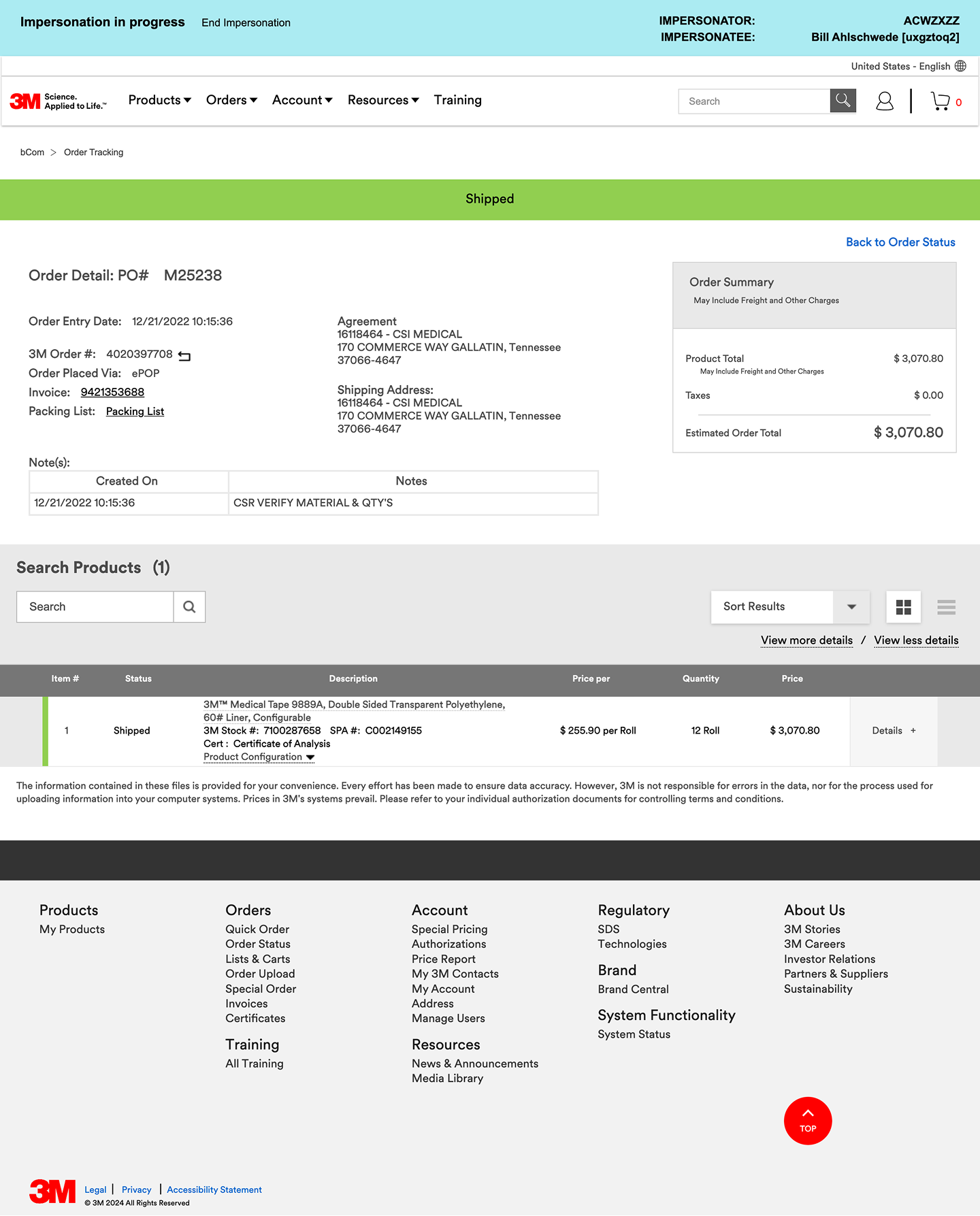Click the Search Products input field
This screenshot has width=980, height=1216.
pos(95,607)
